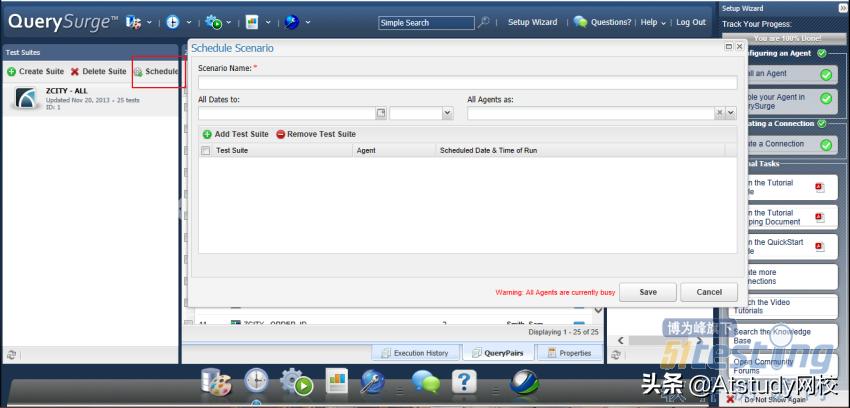Open the Administration module icon in top toolbar
This screenshot has height=408, width=850.
(x=133, y=22)
